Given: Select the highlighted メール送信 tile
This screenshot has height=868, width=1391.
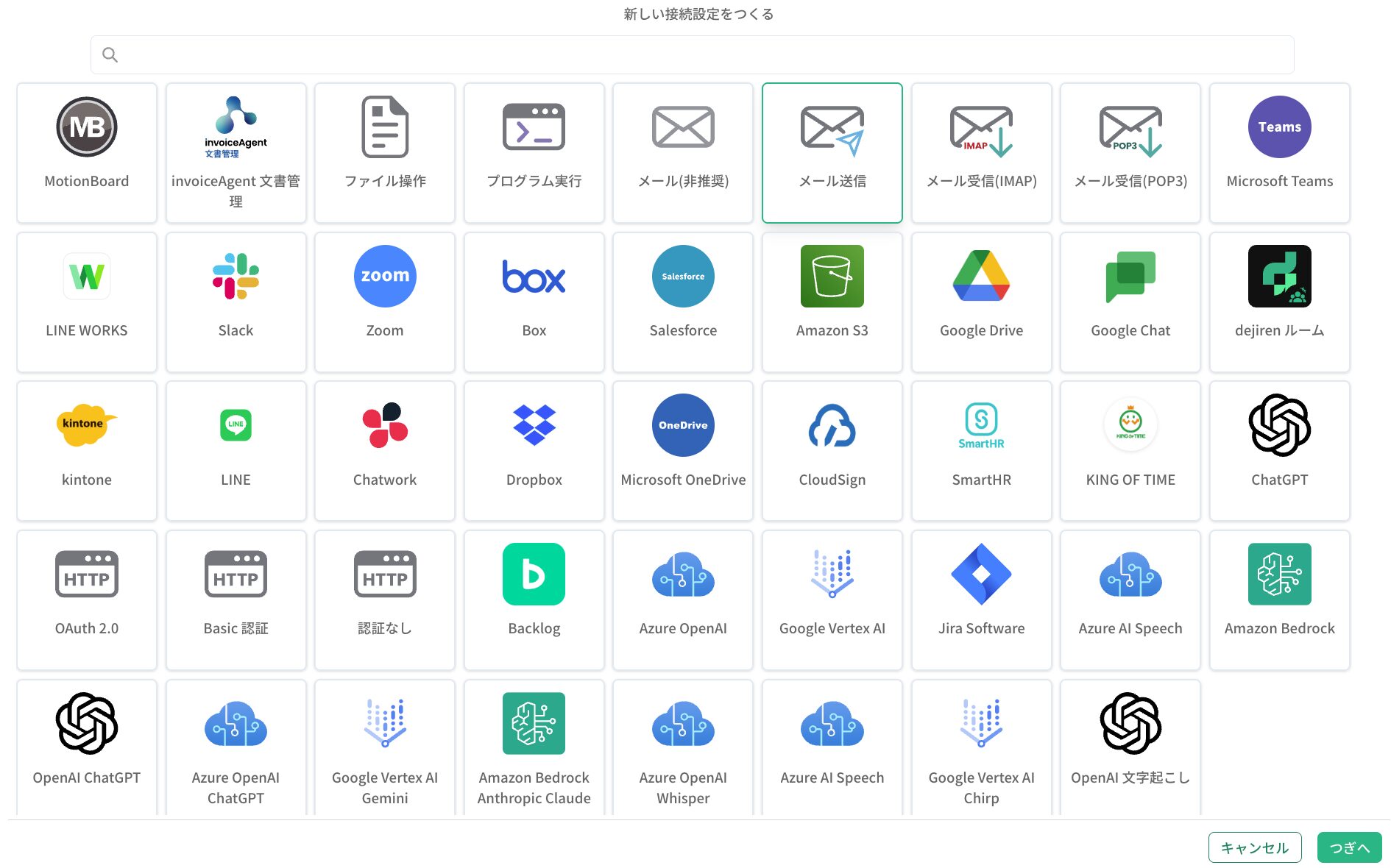Looking at the screenshot, I should pyautogui.click(x=832, y=153).
